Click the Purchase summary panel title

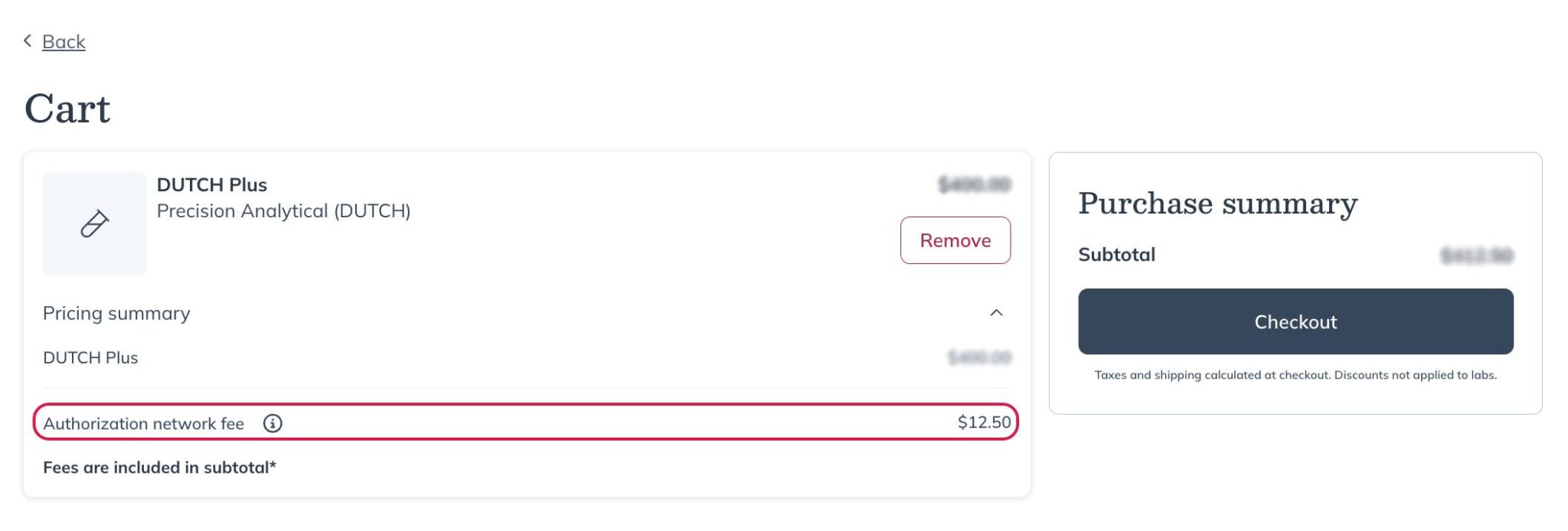(x=1217, y=203)
